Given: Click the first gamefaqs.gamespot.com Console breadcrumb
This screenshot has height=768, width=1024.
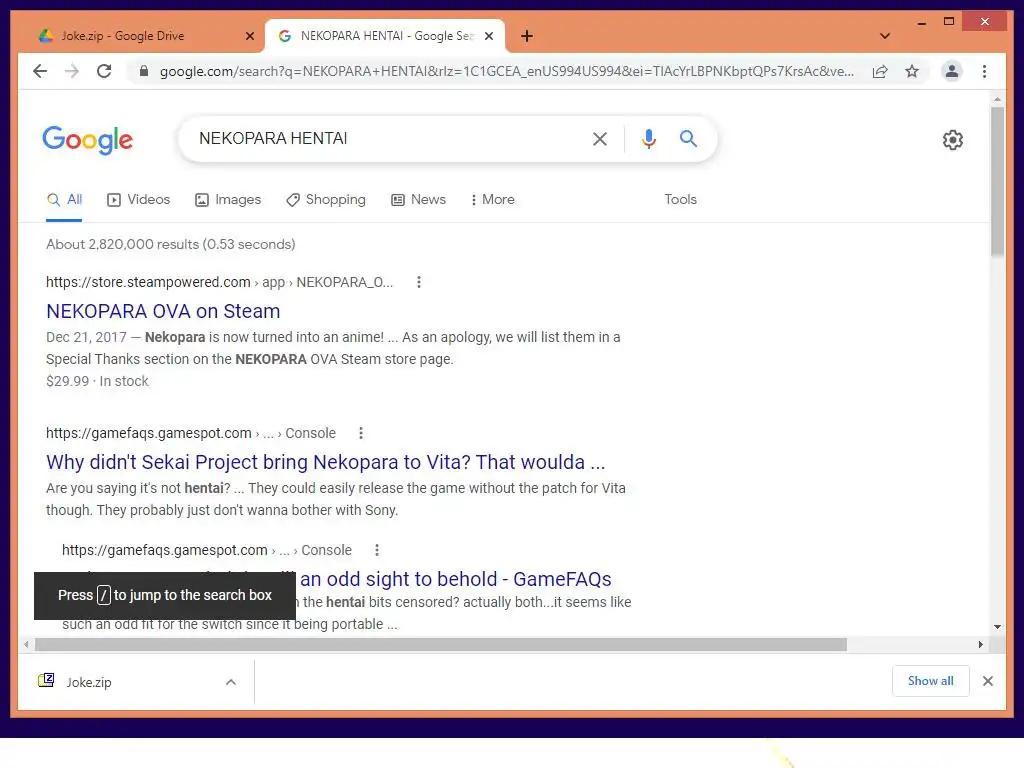Looking at the screenshot, I should 191,433.
